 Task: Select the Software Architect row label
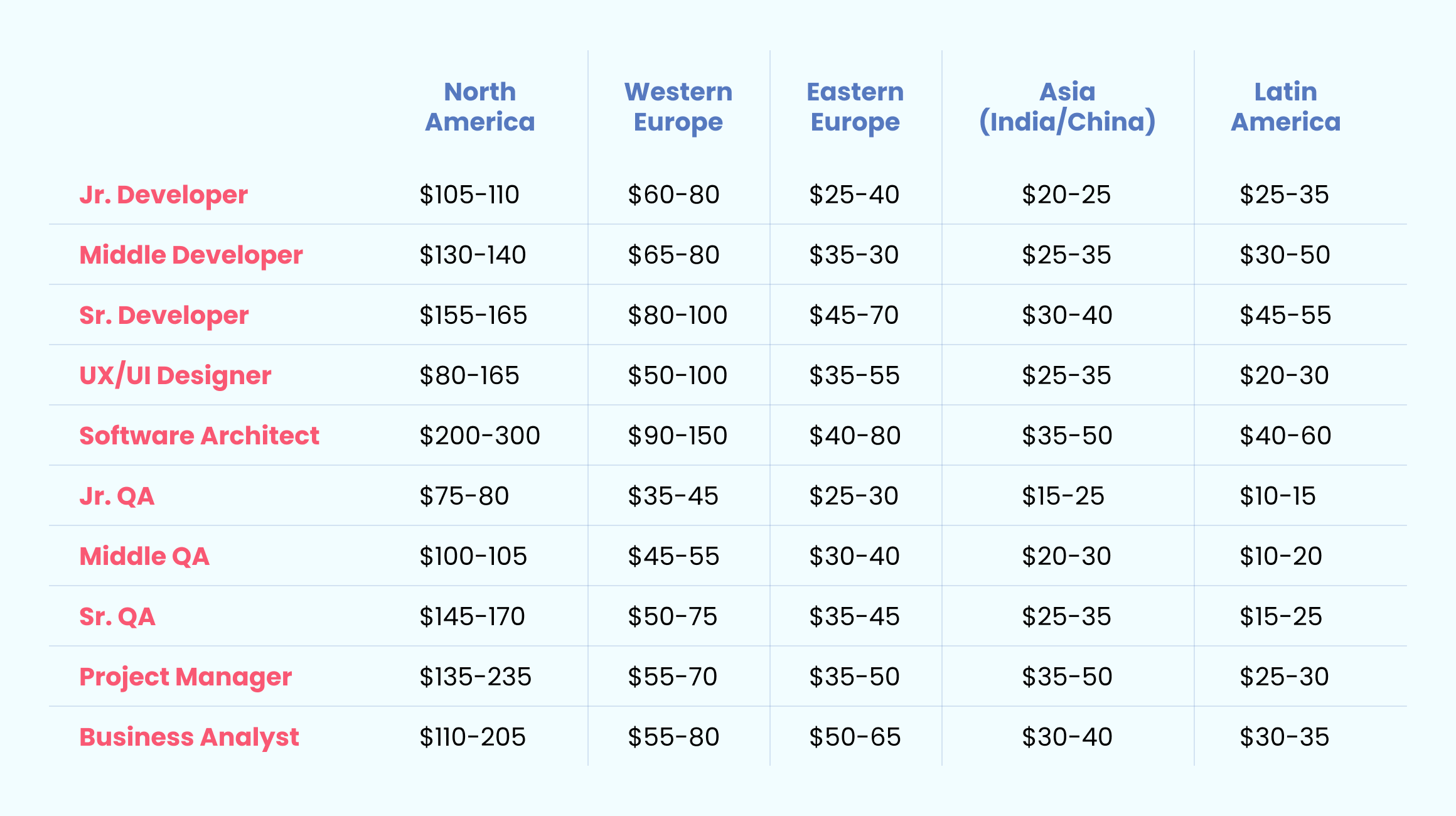200,436
